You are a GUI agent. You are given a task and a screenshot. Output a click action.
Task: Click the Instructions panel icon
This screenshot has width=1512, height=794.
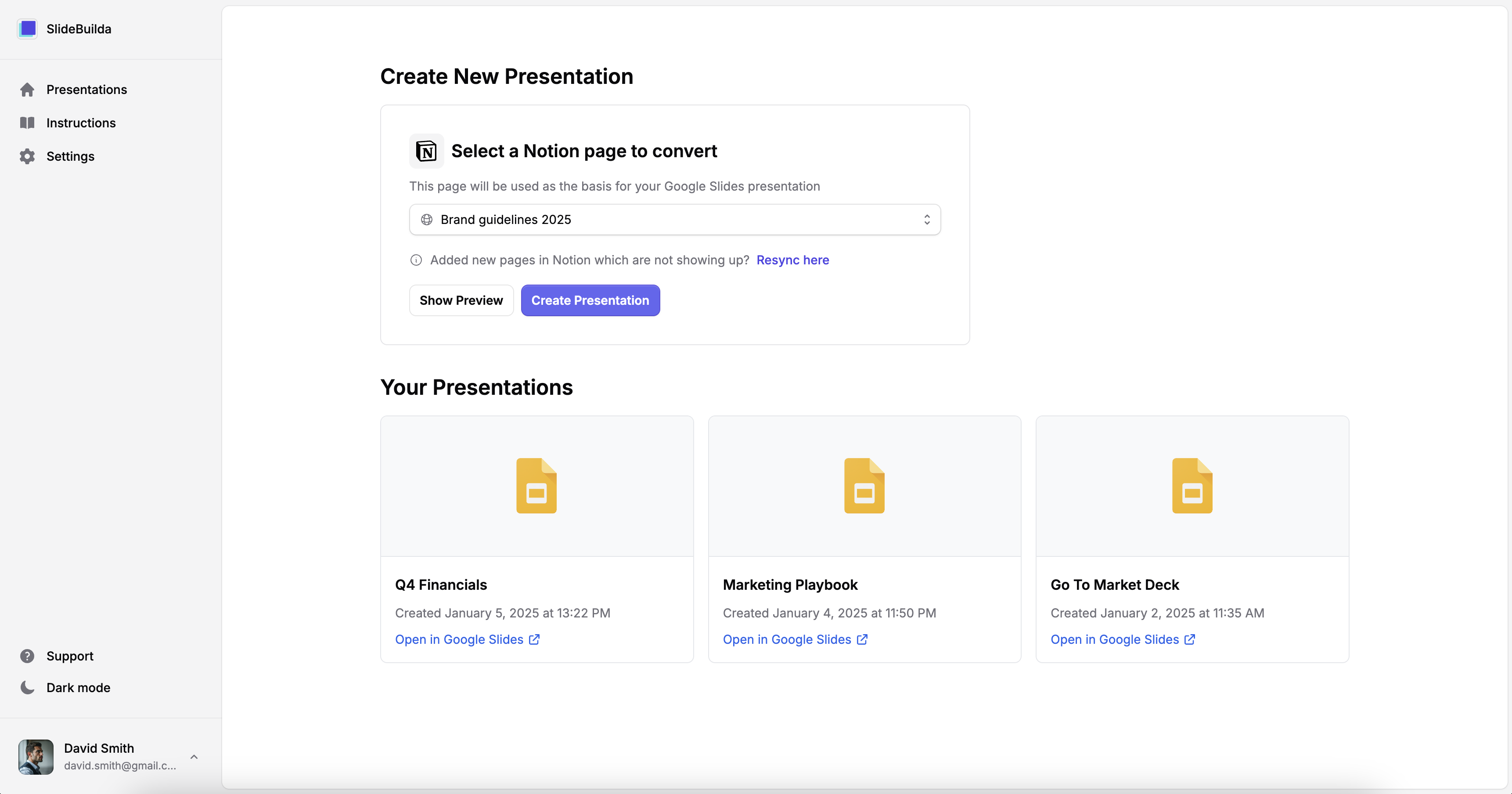click(27, 122)
